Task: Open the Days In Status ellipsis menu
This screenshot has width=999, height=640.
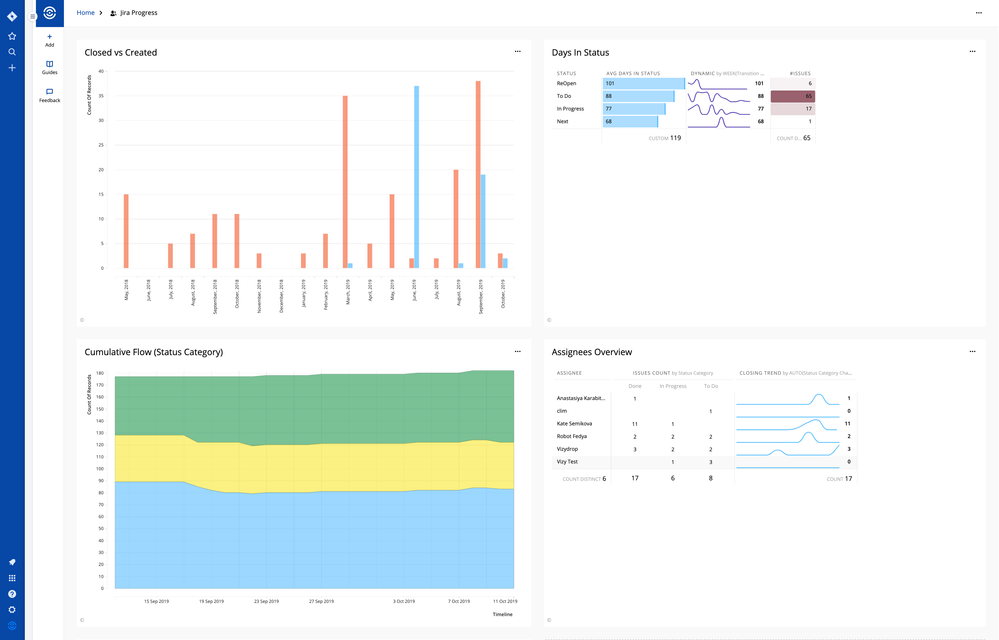Action: pyautogui.click(x=972, y=51)
